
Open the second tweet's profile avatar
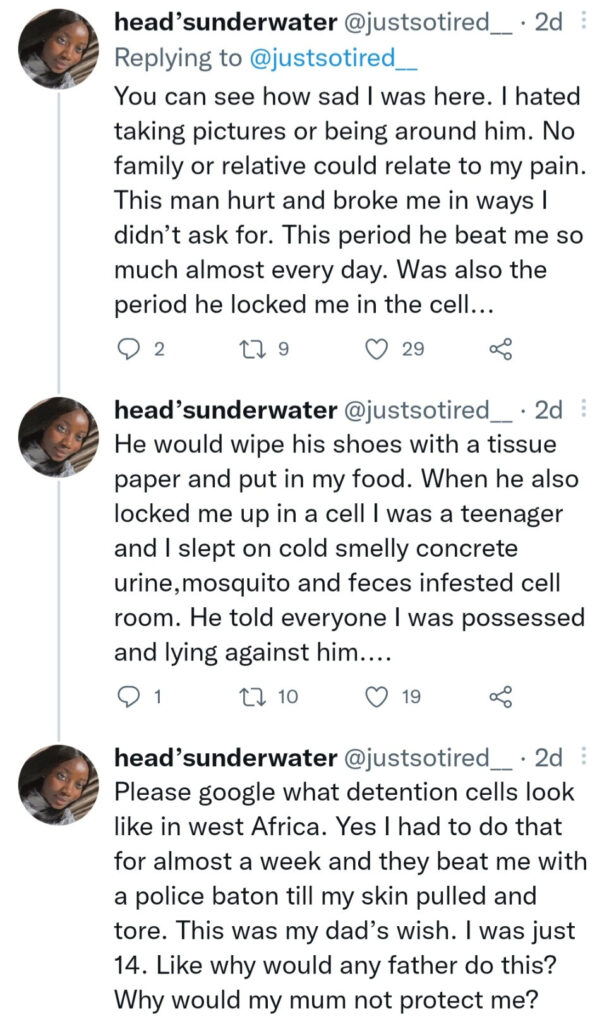coord(60,437)
